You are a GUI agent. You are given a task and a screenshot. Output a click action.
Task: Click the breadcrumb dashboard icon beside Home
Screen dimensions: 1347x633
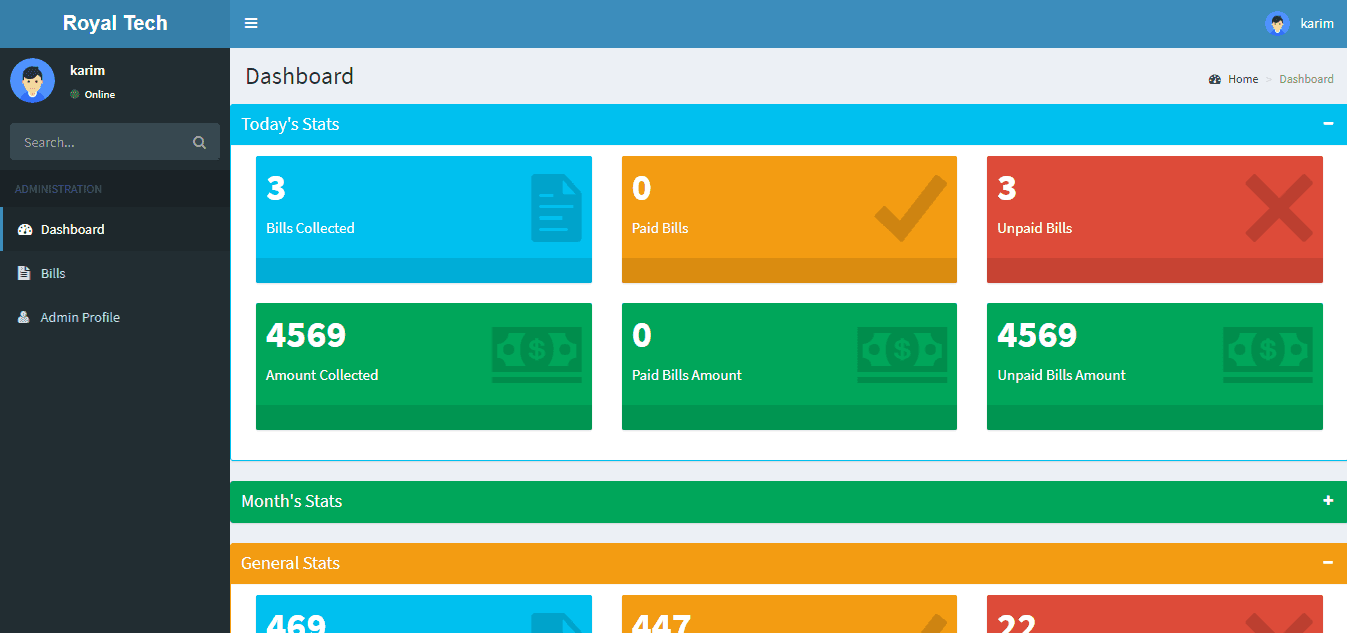coord(1215,79)
